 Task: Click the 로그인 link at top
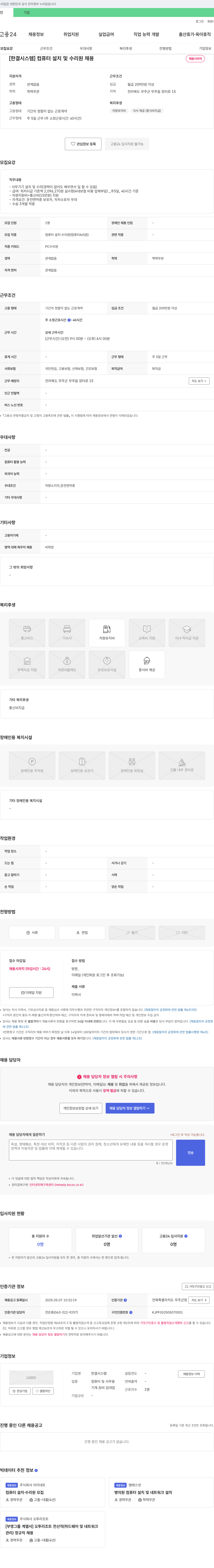[x=200, y=21]
